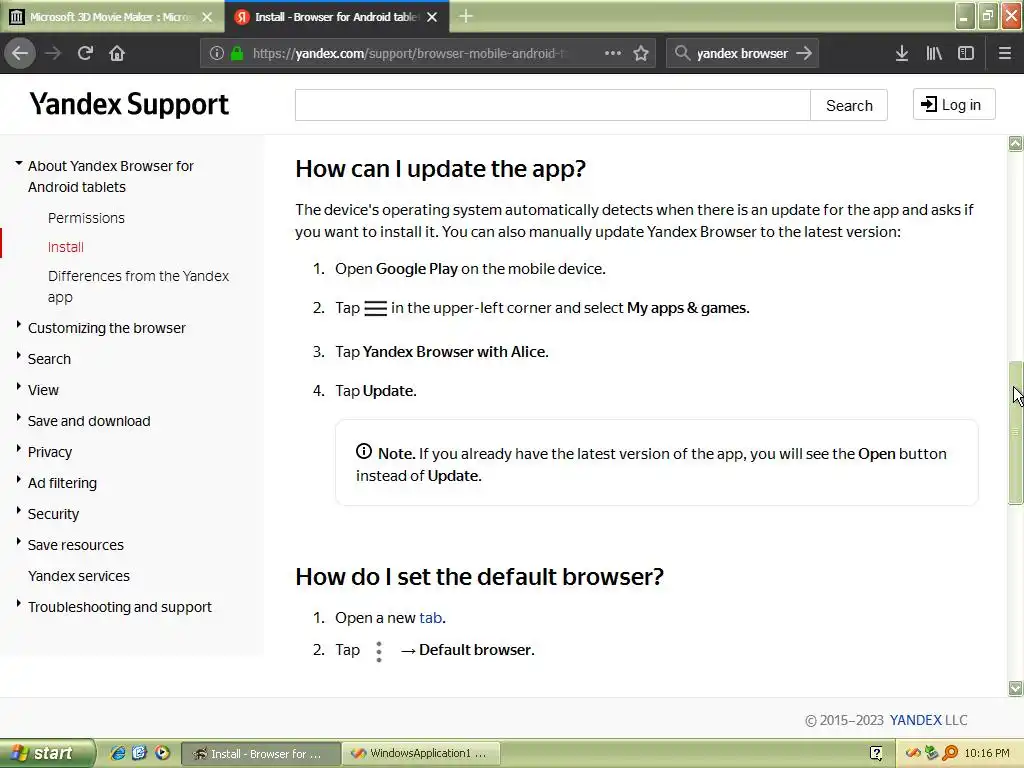Switch to Install - Browser taskbar button
Viewport: 1024px width, 768px height.
[x=260, y=754]
